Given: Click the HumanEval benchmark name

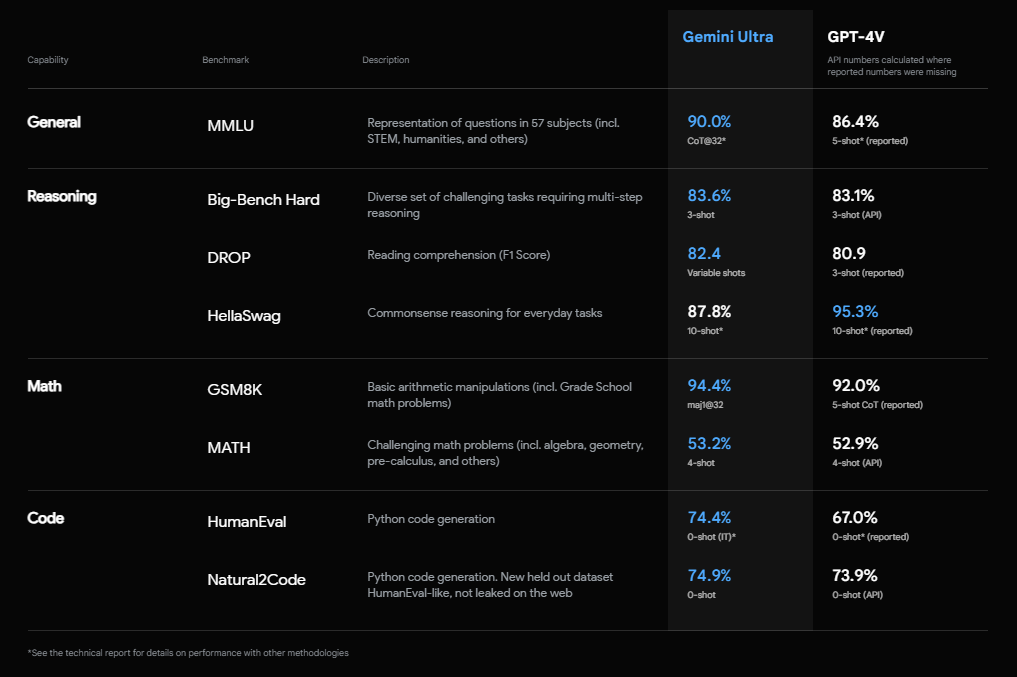Looking at the screenshot, I should pyautogui.click(x=246, y=521).
